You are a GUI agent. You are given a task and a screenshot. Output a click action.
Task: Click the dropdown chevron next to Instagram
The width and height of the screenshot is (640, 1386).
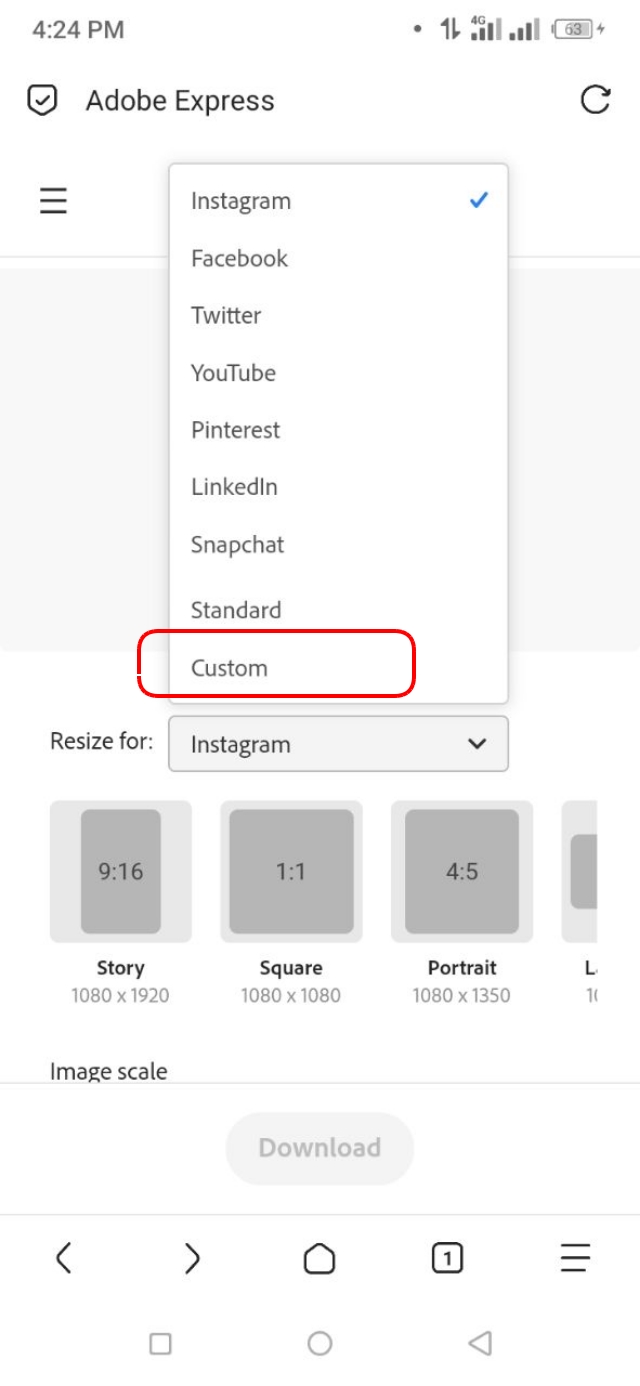pyautogui.click(x=475, y=744)
